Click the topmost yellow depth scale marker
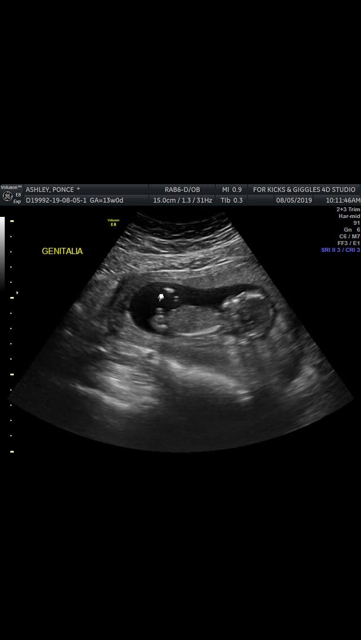Screen dimensions: 361x640 pos(12,221)
